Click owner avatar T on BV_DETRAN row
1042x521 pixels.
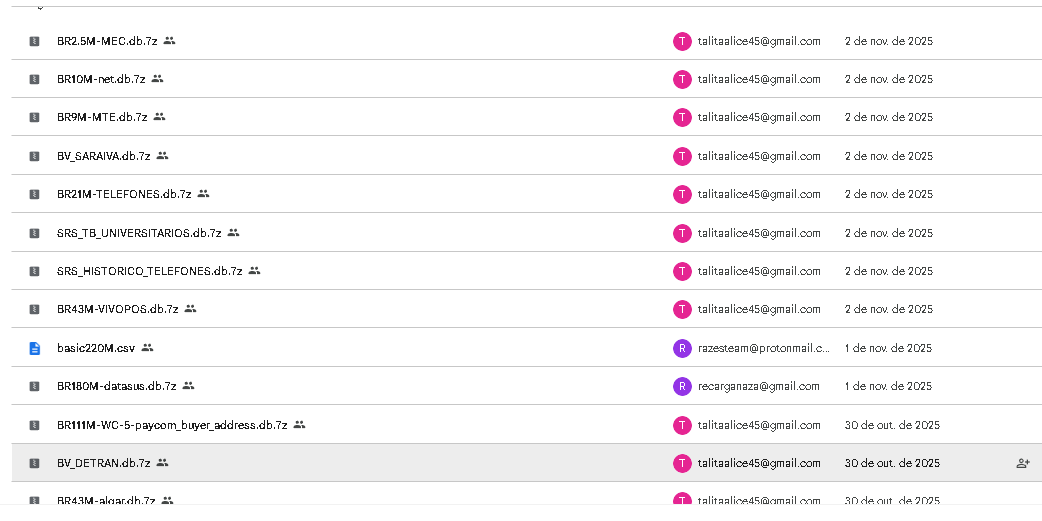pos(682,463)
